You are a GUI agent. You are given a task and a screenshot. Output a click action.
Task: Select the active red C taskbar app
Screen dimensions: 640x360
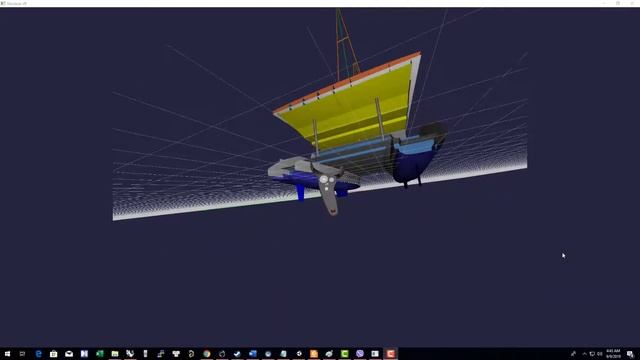pyautogui.click(x=390, y=353)
